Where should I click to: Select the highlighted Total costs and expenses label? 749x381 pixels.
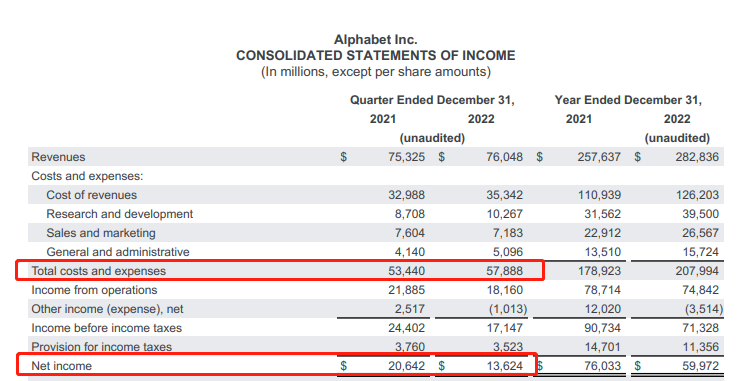coord(98,271)
